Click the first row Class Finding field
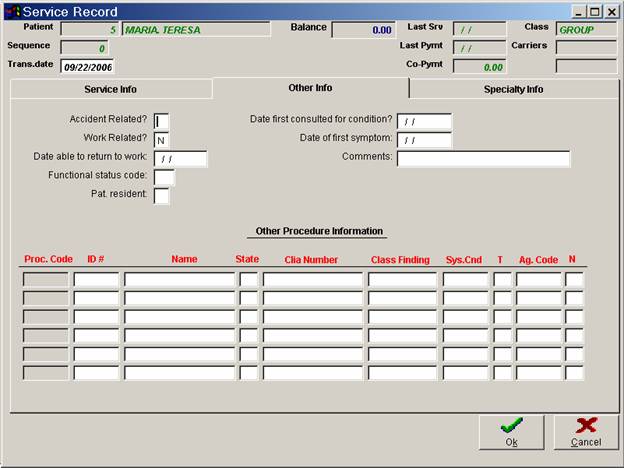This screenshot has width=624, height=468. click(x=402, y=279)
